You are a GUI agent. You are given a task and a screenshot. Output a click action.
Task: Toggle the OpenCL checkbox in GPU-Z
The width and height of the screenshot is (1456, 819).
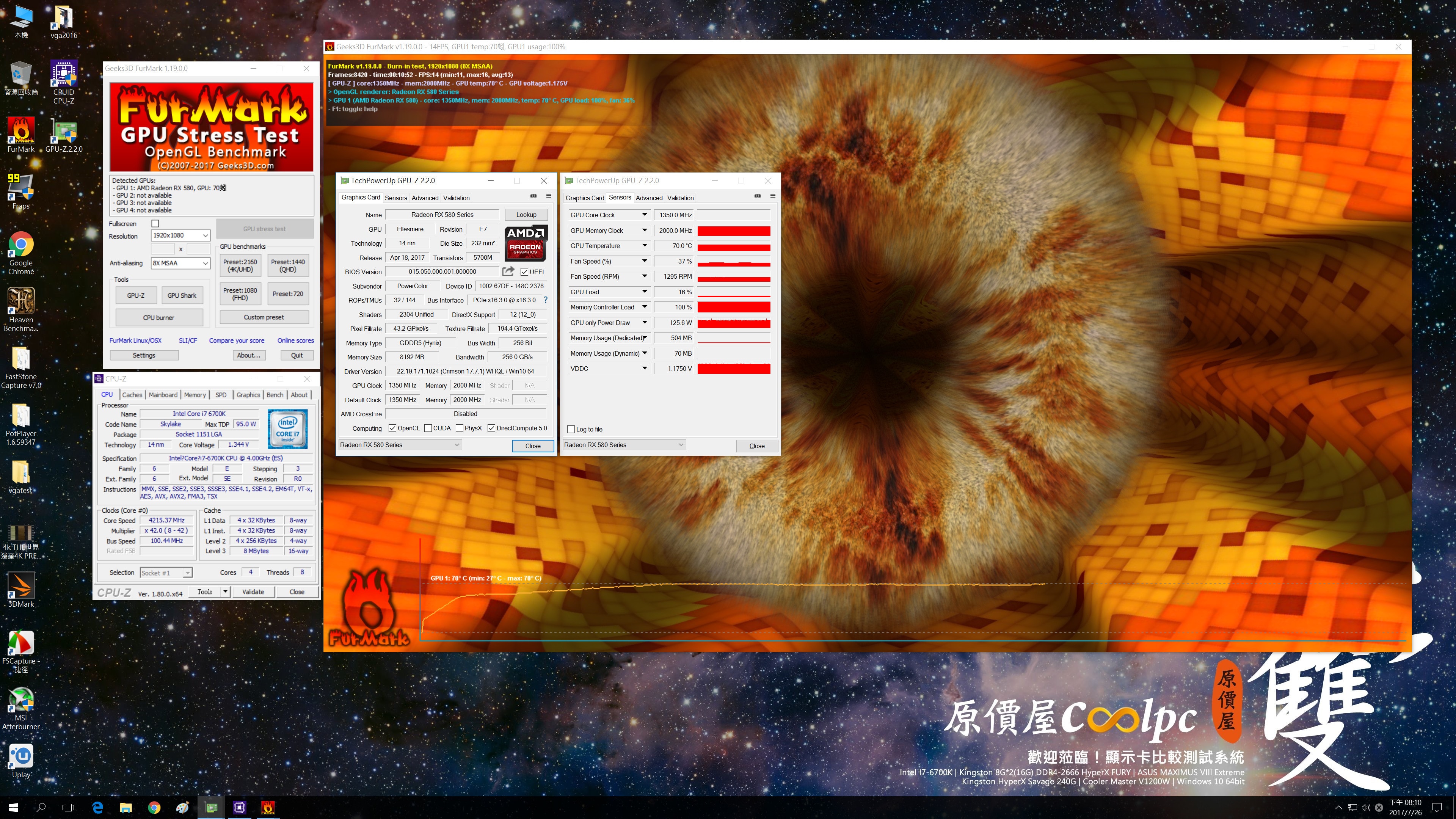392,428
